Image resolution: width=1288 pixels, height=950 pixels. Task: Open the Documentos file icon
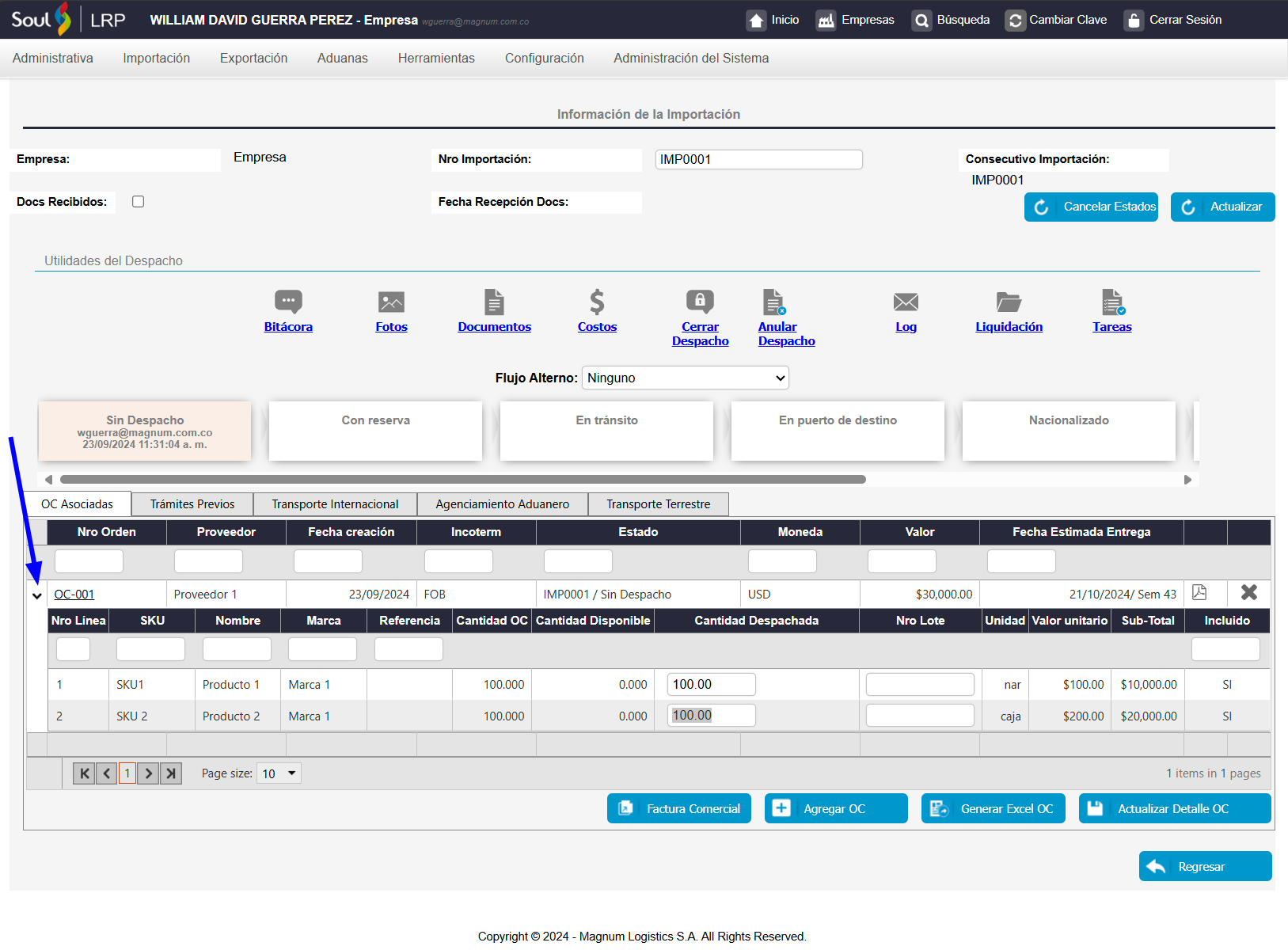(494, 302)
